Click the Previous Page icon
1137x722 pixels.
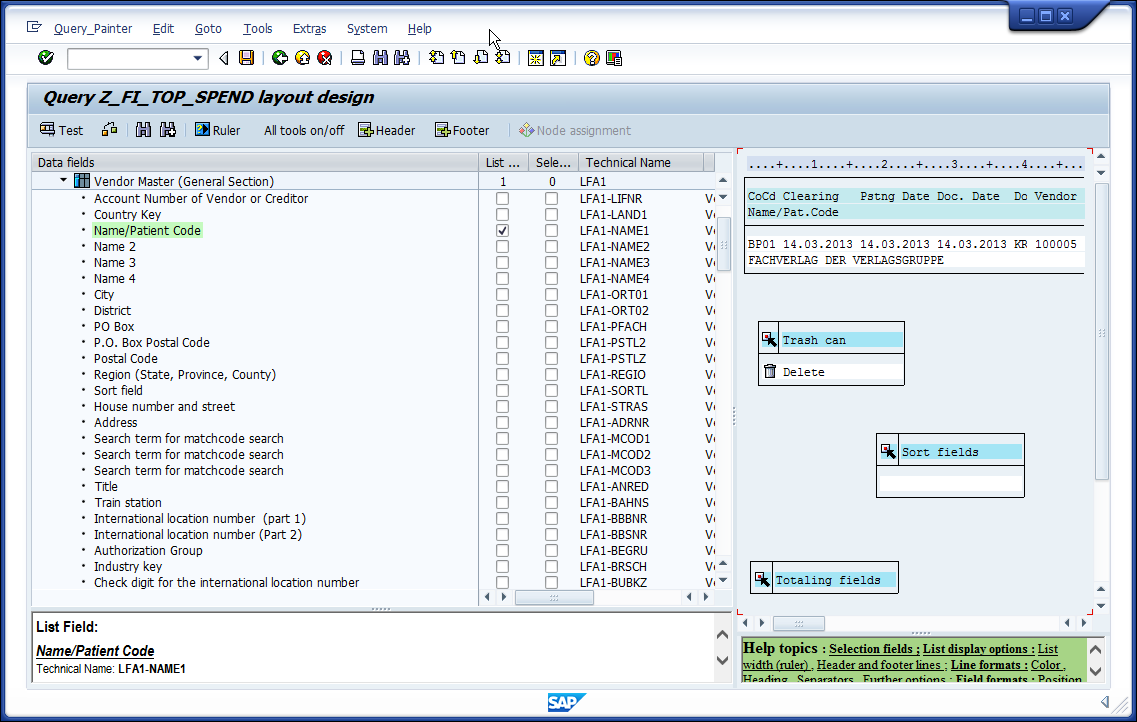pyautogui.click(x=458, y=58)
